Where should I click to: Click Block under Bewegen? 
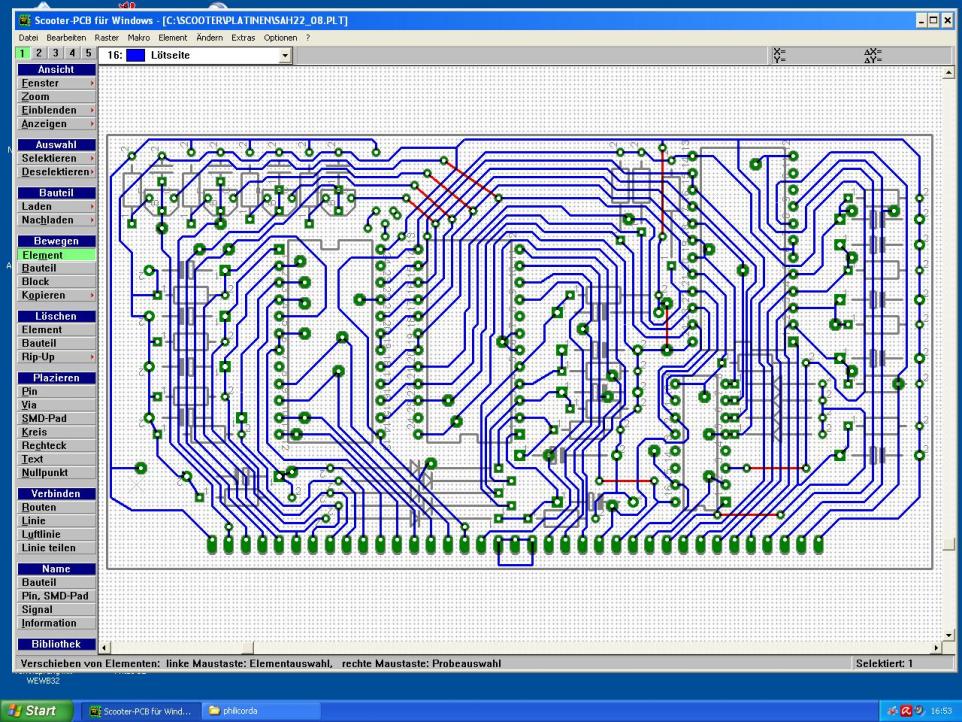pos(35,282)
